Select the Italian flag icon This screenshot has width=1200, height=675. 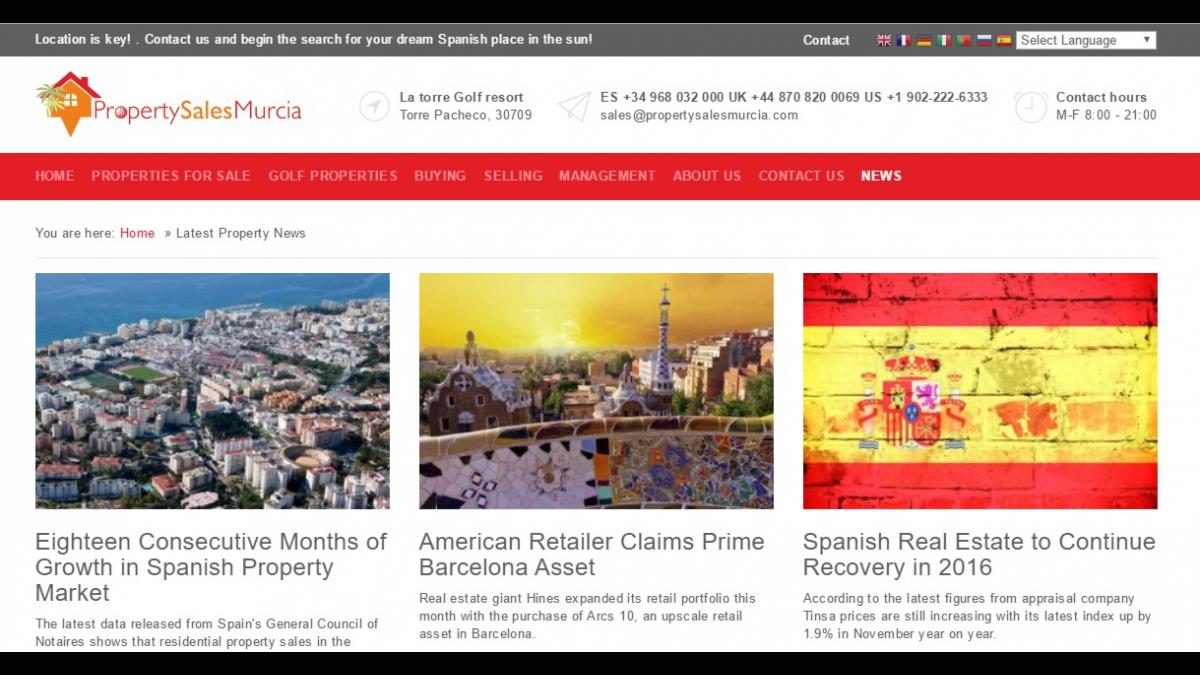pos(944,40)
